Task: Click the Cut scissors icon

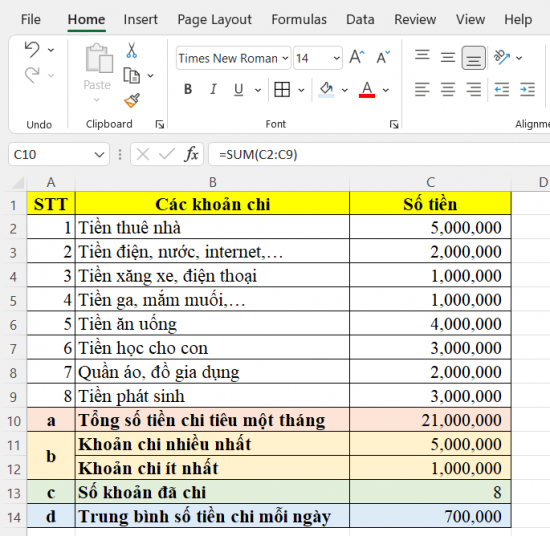Action: pos(132,51)
